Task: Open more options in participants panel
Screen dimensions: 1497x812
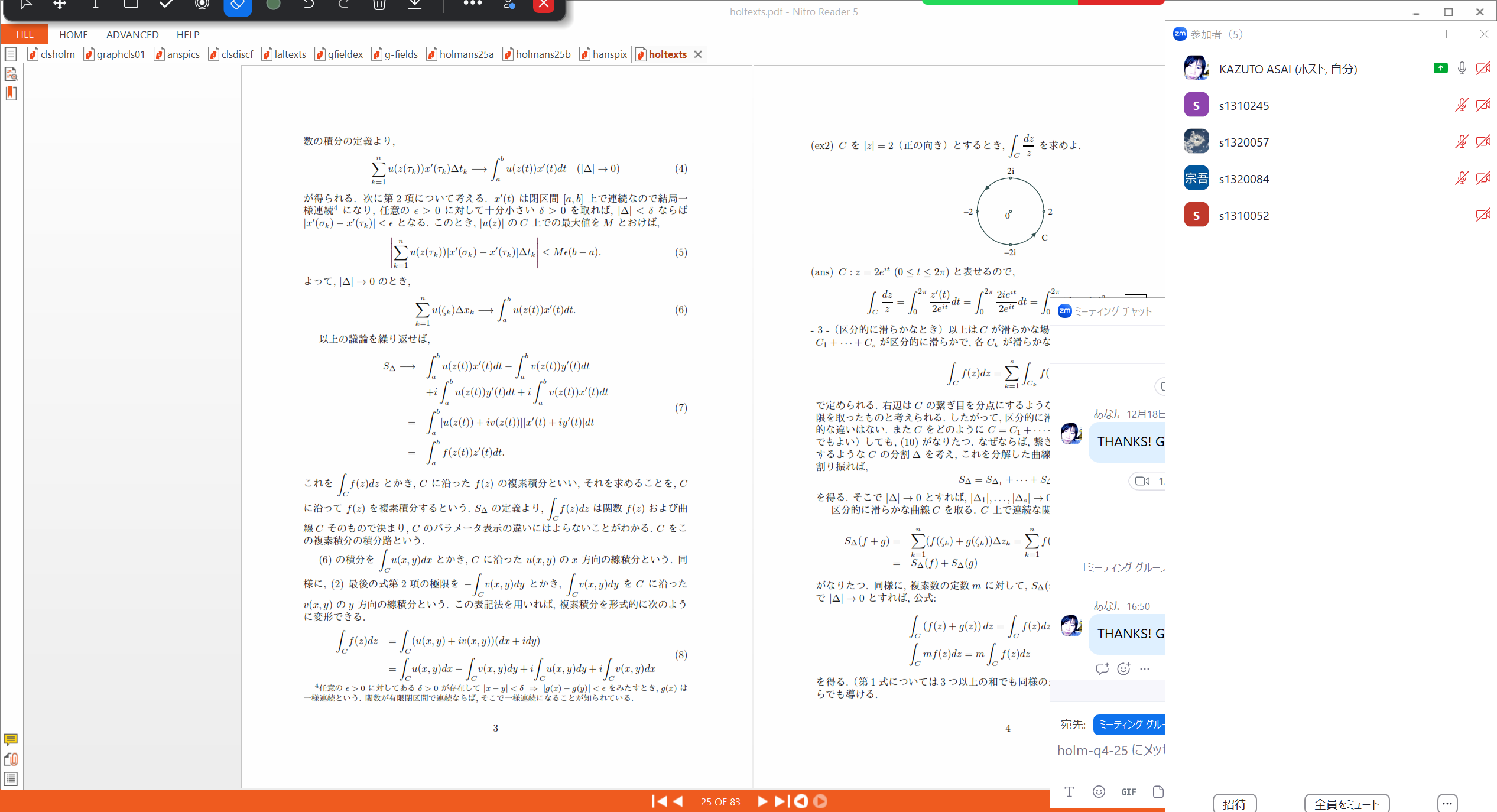Action: [x=1447, y=803]
